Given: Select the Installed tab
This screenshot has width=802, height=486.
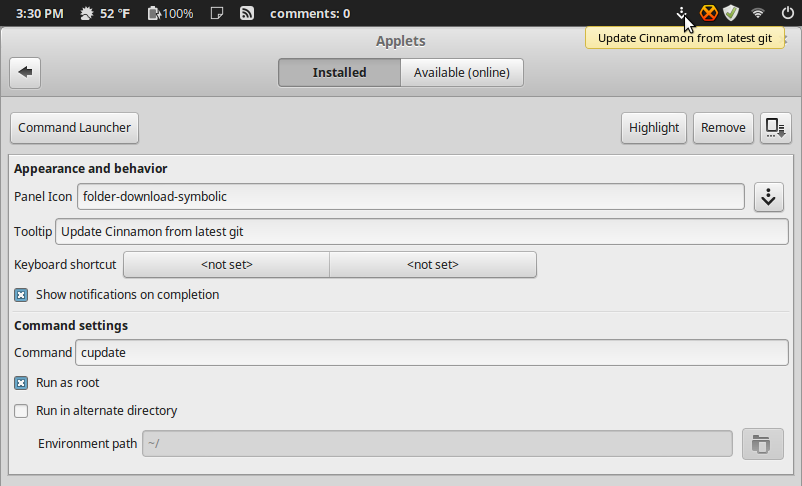Looking at the screenshot, I should tap(340, 73).
